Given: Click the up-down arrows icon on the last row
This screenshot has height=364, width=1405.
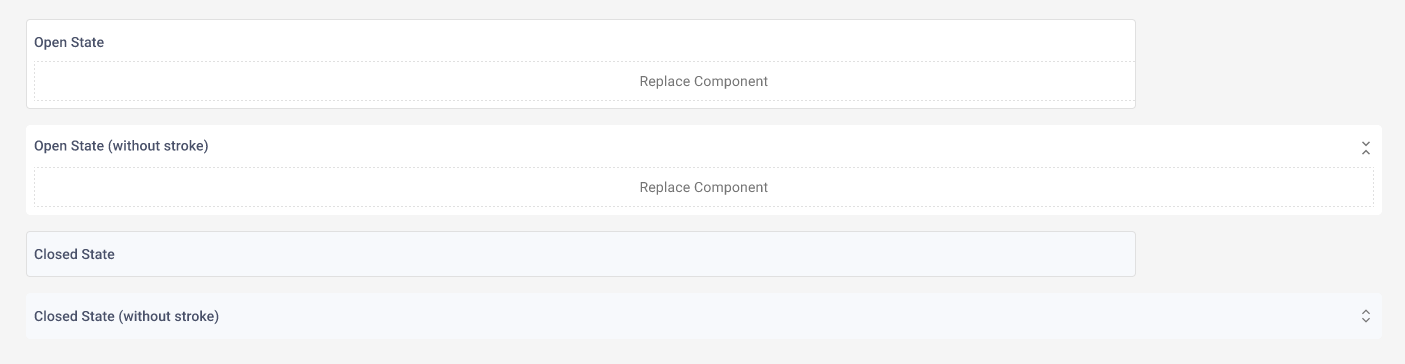Looking at the screenshot, I should tap(1365, 316).
